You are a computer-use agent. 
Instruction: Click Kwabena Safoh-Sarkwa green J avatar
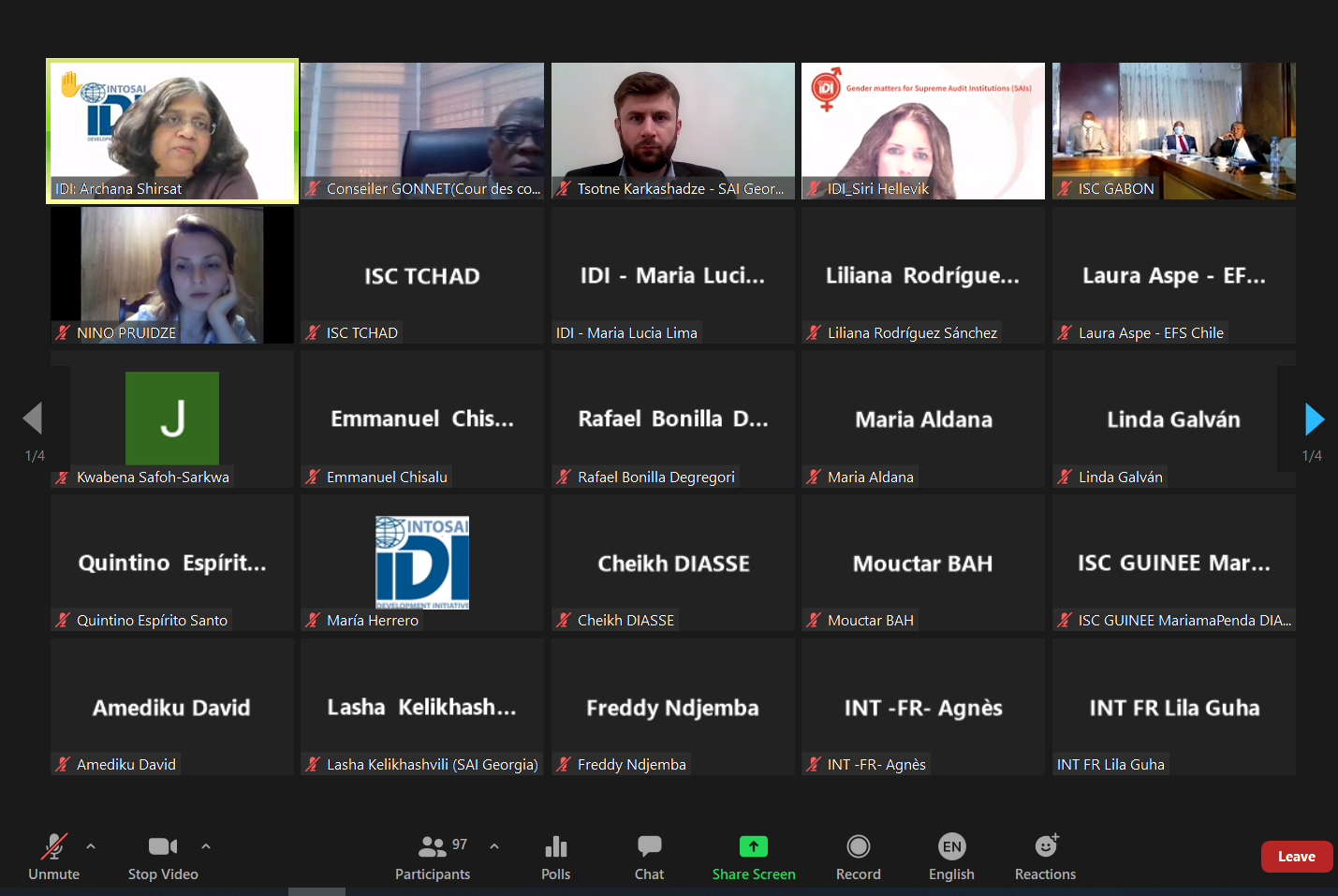[172, 419]
